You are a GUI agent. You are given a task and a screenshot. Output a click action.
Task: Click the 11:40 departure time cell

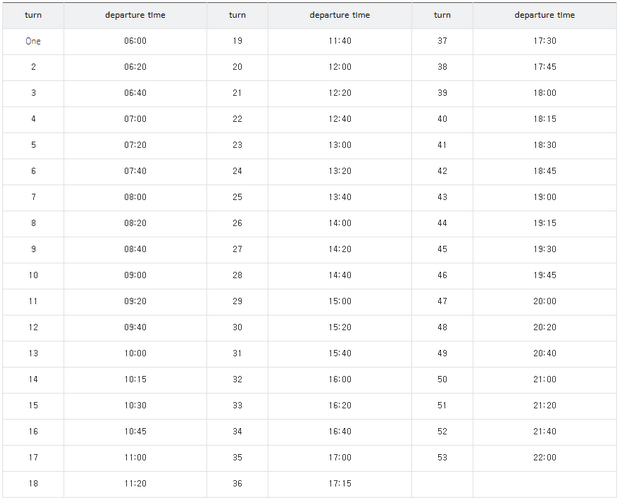340,41
